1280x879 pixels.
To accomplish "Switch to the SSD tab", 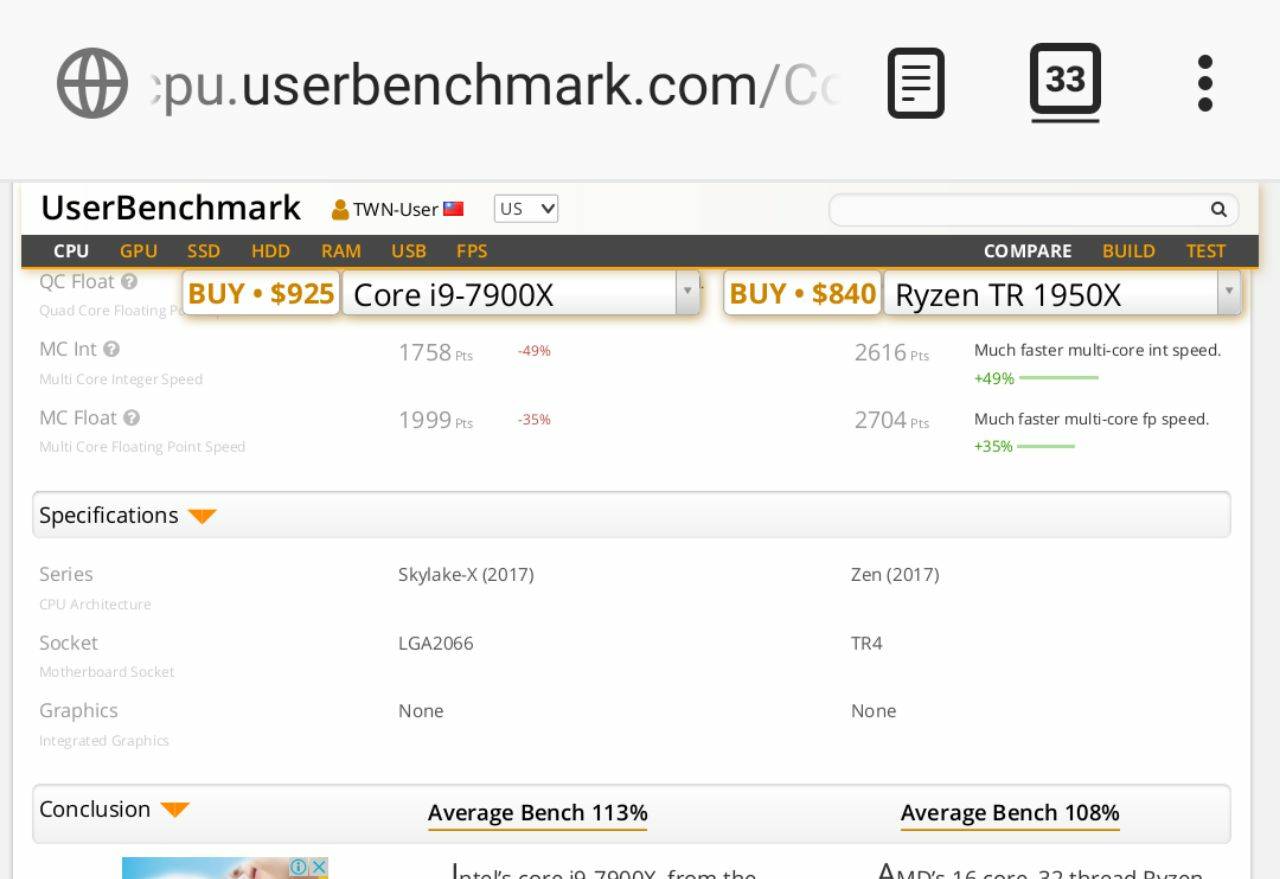I will tap(203, 251).
